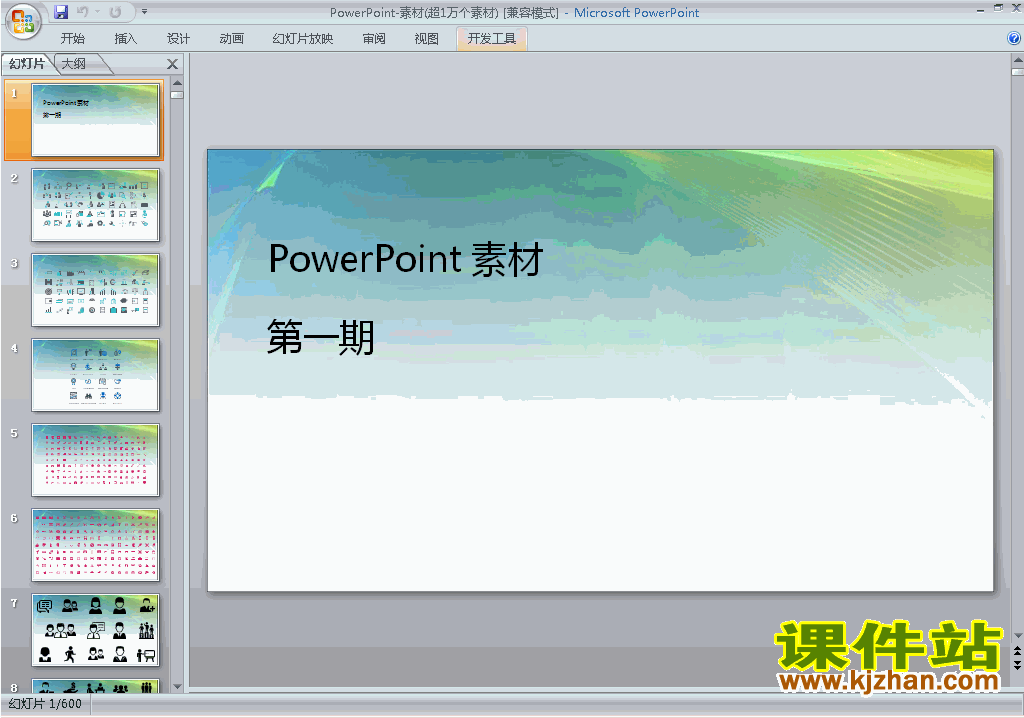Switch to the 大纲 outline tab

(74, 64)
